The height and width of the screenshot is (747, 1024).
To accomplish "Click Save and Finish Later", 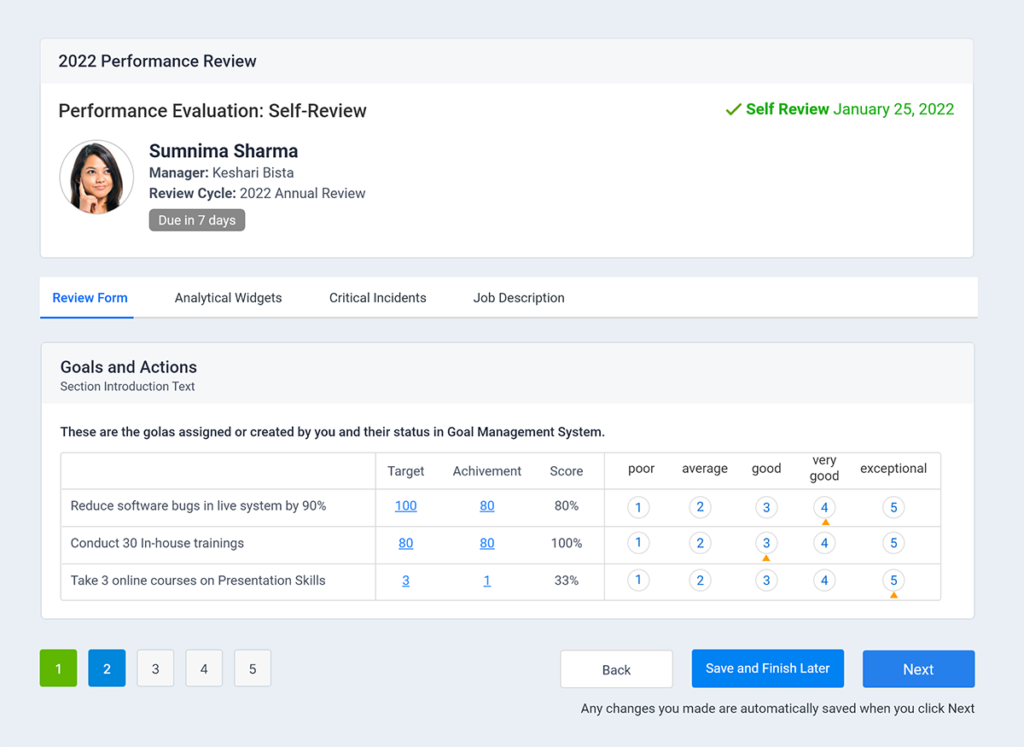I will pyautogui.click(x=767, y=668).
